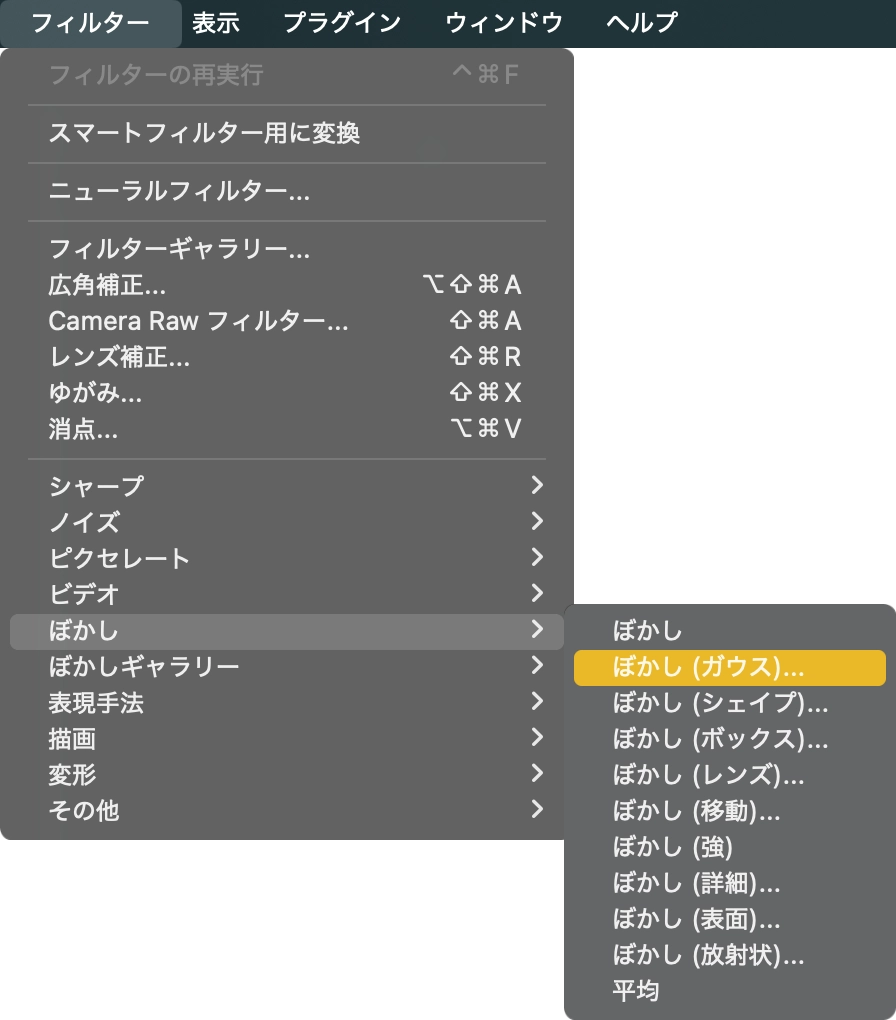Screen dimensions: 896x1020
Task: Open レンズ補正... filter
Action: click(119, 357)
